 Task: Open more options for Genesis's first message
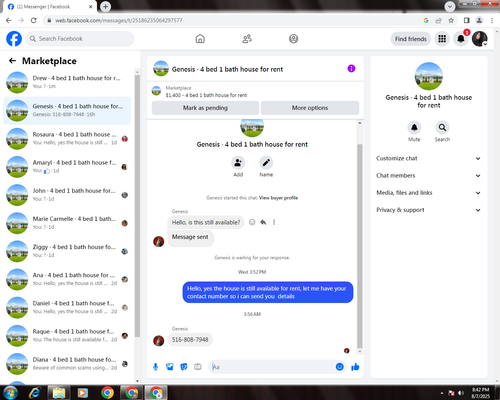274,222
